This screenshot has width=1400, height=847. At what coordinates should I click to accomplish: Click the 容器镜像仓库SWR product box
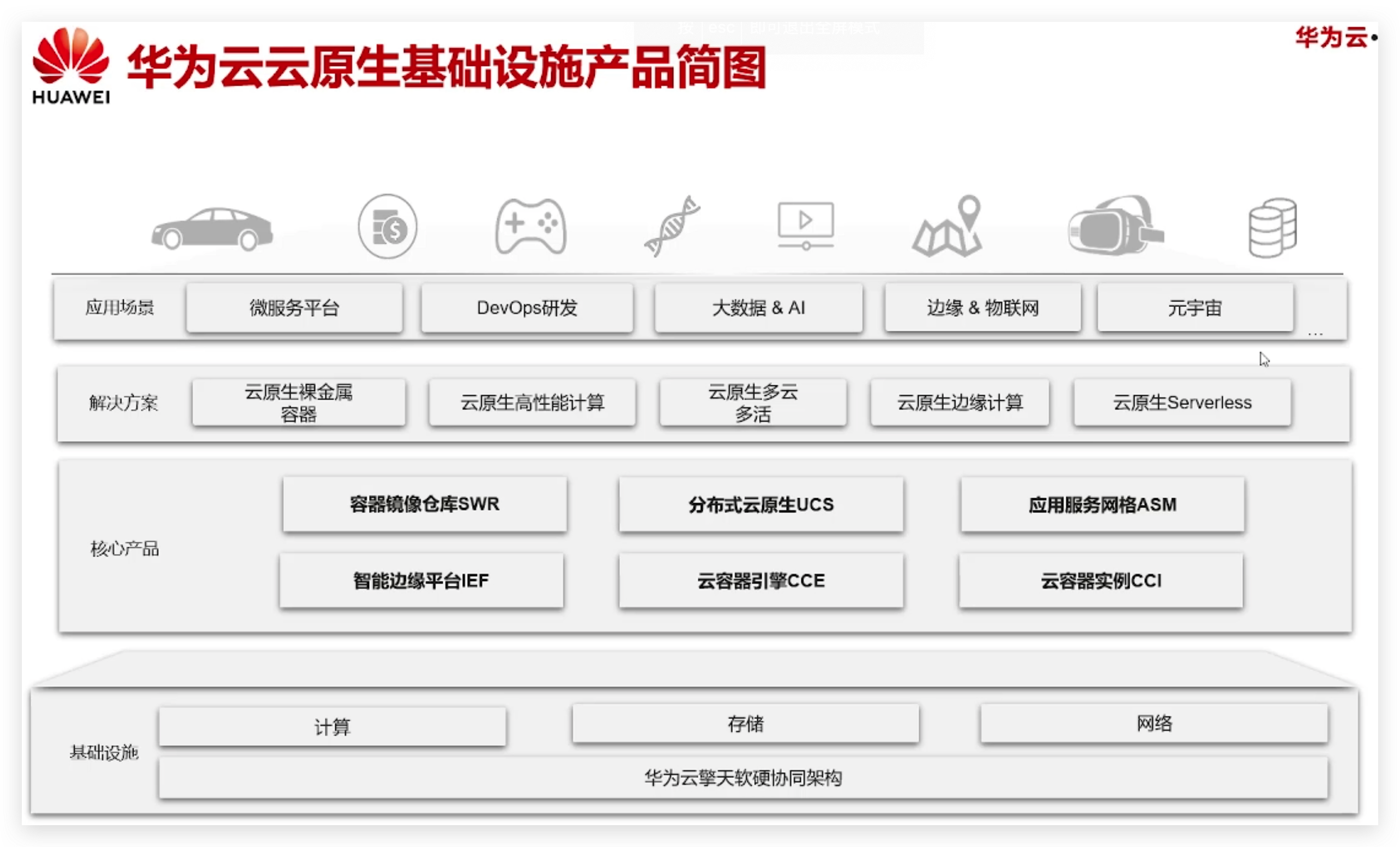(425, 504)
